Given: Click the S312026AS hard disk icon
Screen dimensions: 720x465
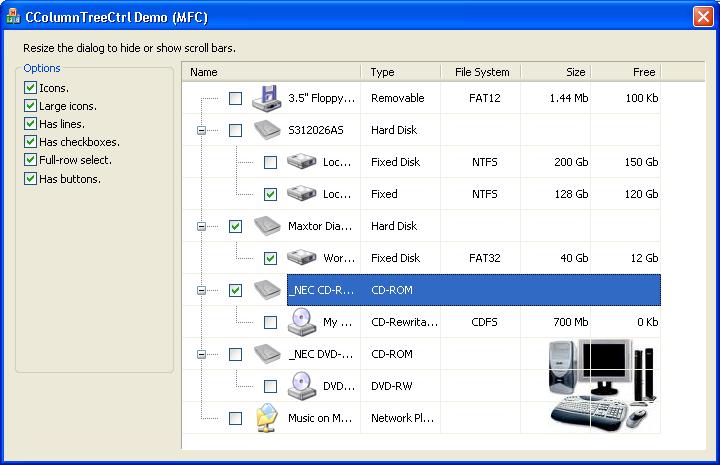Looking at the screenshot, I should click(x=268, y=130).
